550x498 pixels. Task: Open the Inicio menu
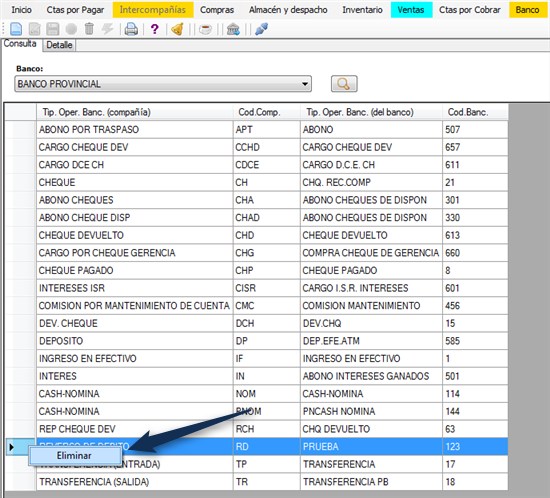click(x=21, y=10)
